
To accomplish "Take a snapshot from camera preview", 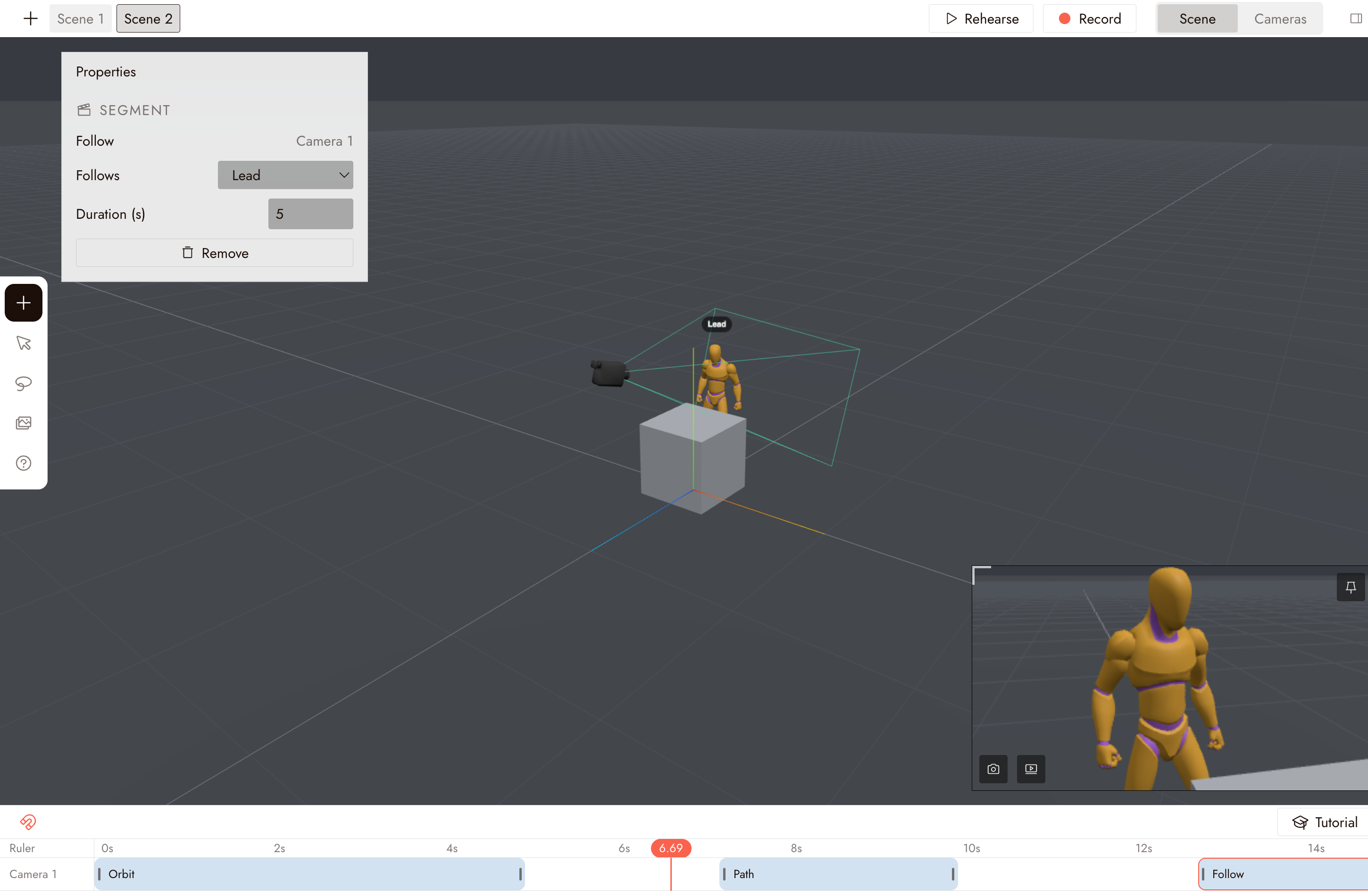I will [993, 769].
